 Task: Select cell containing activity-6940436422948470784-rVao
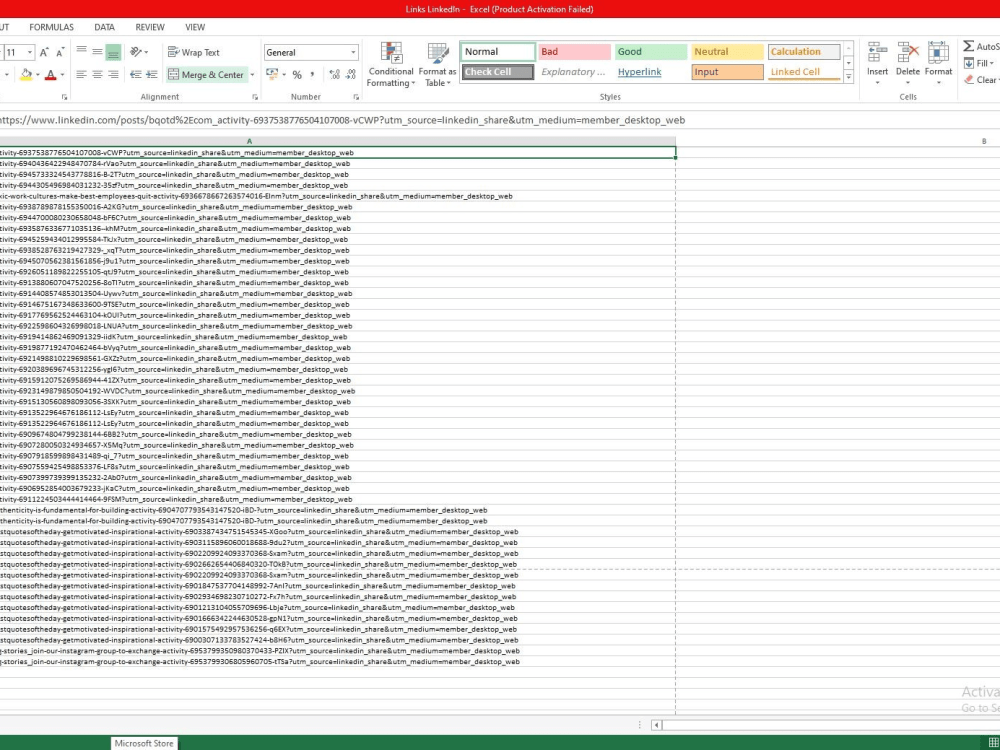click(337, 163)
